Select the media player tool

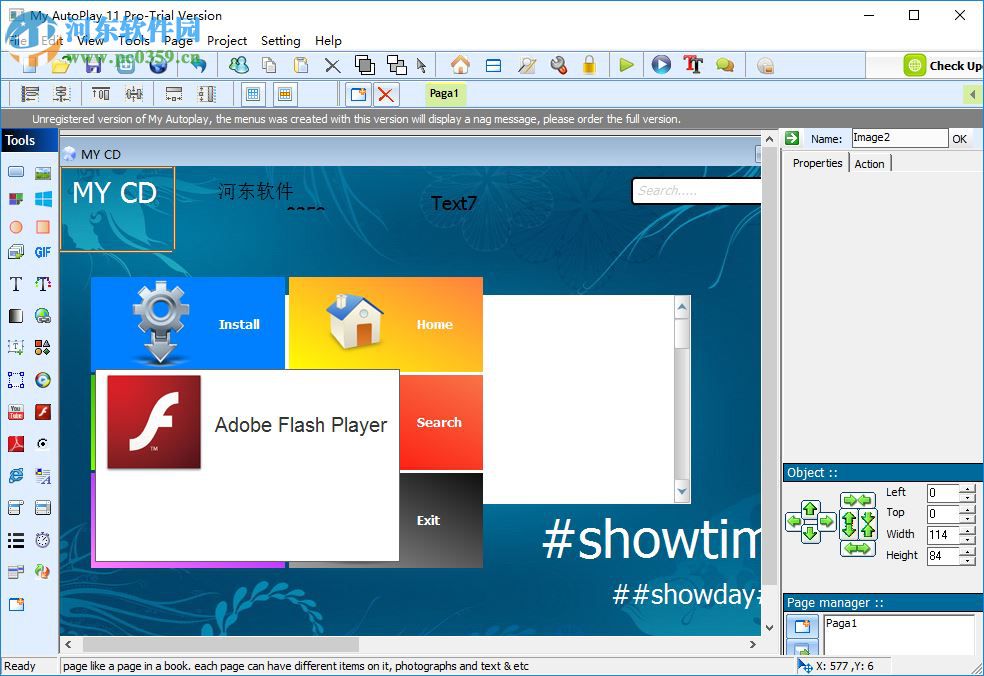click(x=43, y=380)
